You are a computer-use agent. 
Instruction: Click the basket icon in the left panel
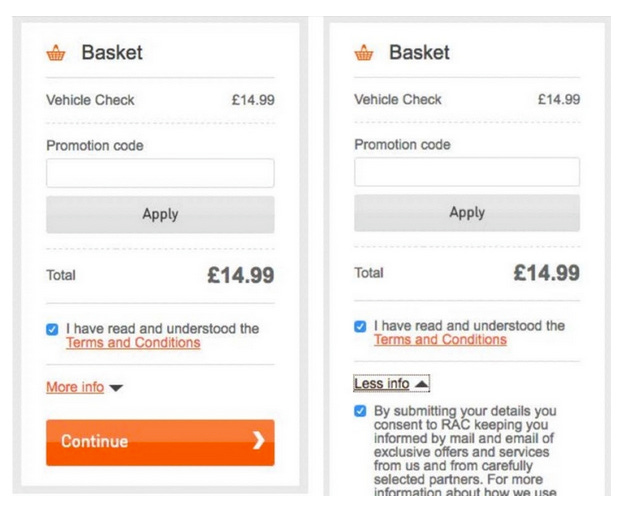(56, 53)
